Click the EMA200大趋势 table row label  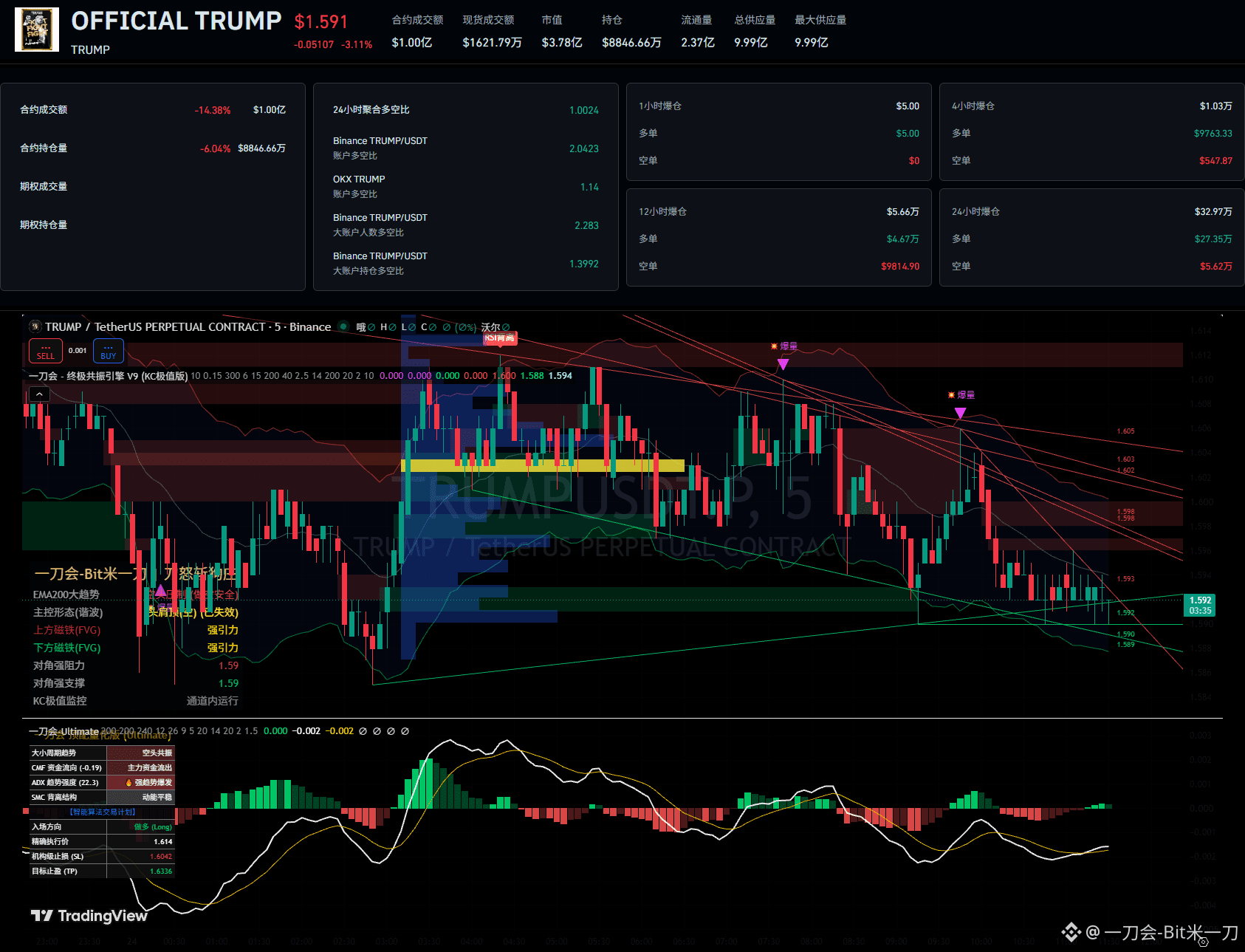pyautogui.click(x=66, y=595)
